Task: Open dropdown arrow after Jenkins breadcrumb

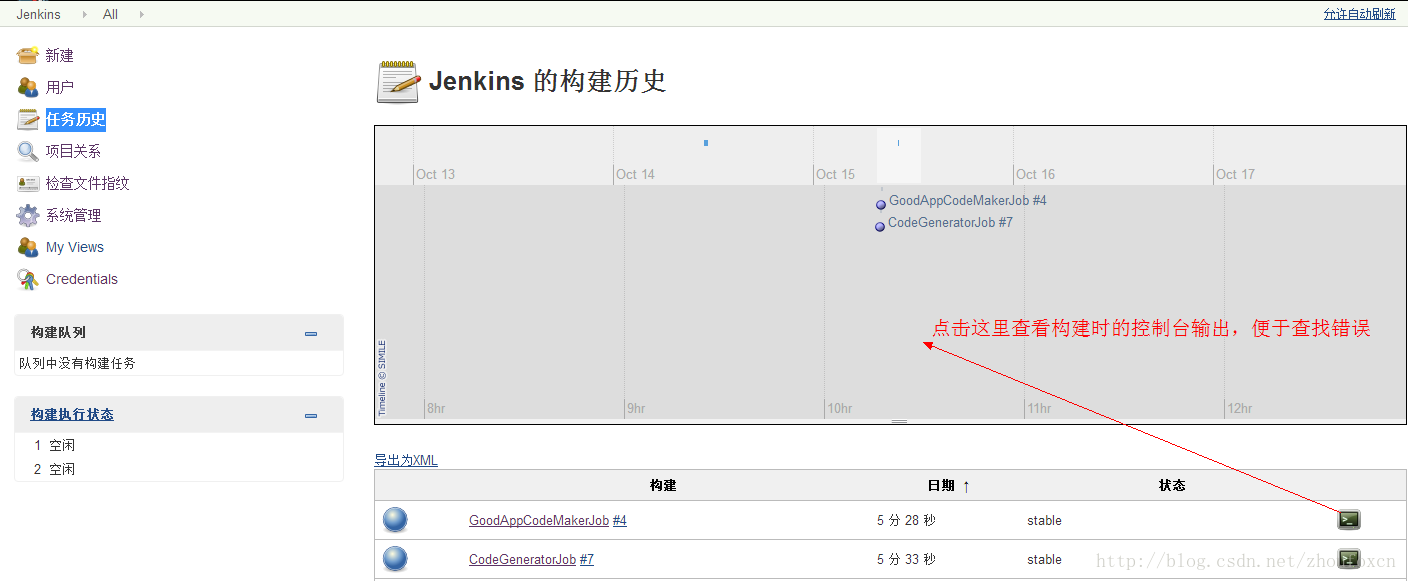Action: pos(83,14)
